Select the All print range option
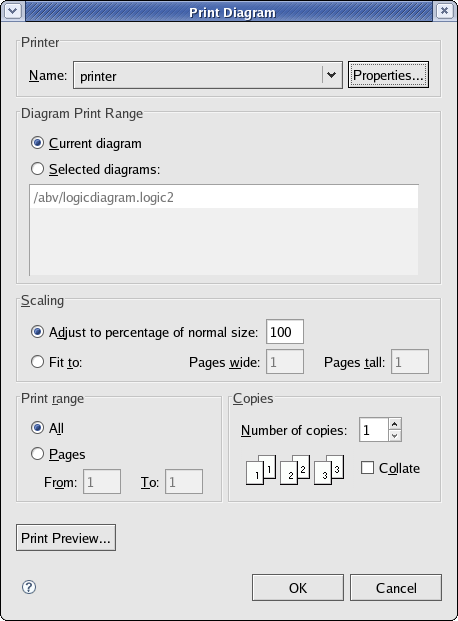This screenshot has width=458, height=621. [x=37, y=428]
